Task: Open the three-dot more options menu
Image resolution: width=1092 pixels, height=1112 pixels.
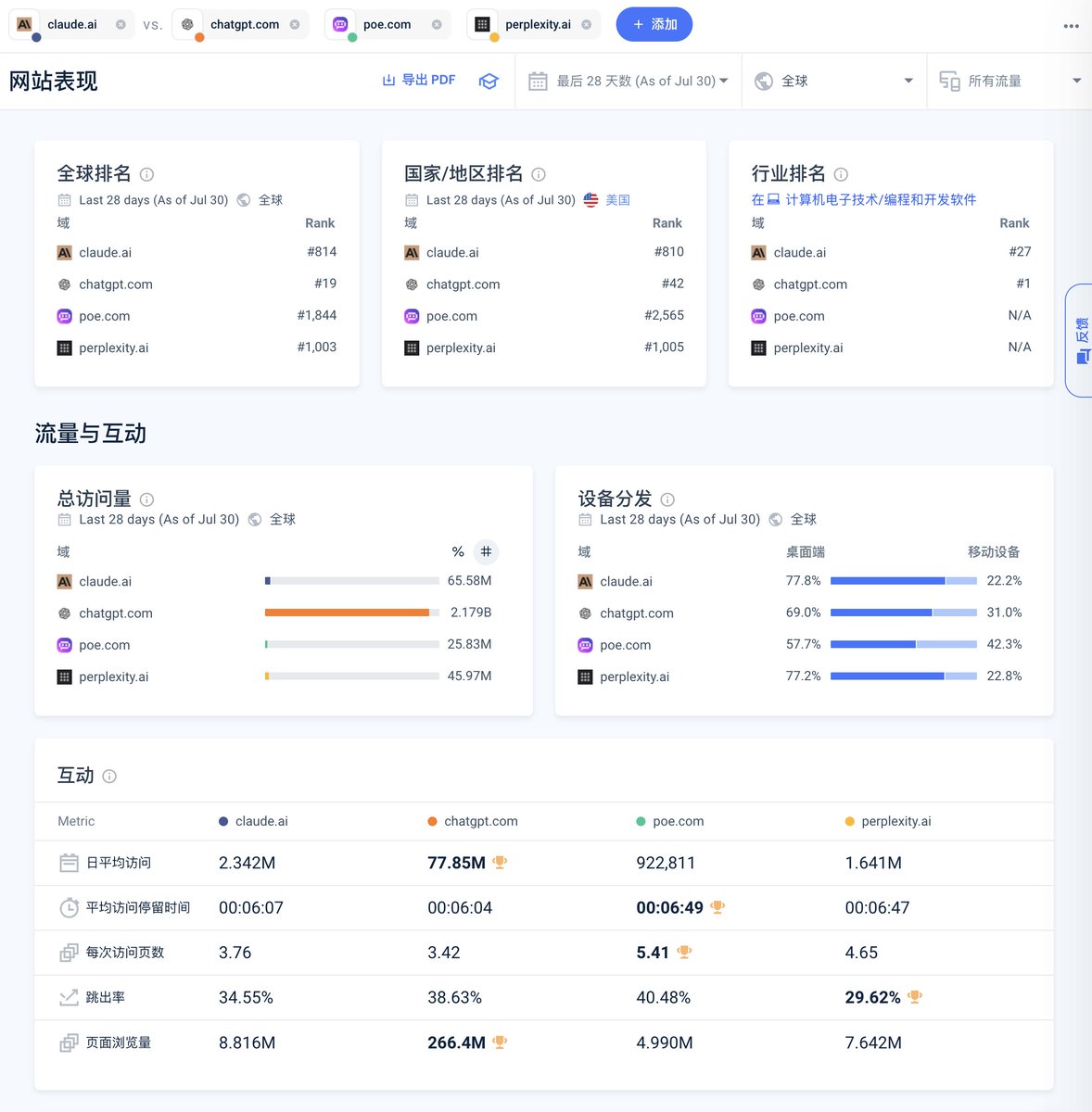Action: [1071, 26]
